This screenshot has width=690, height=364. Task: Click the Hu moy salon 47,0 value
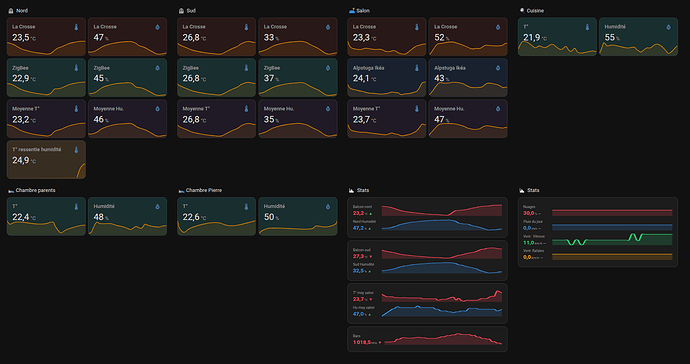[358, 314]
